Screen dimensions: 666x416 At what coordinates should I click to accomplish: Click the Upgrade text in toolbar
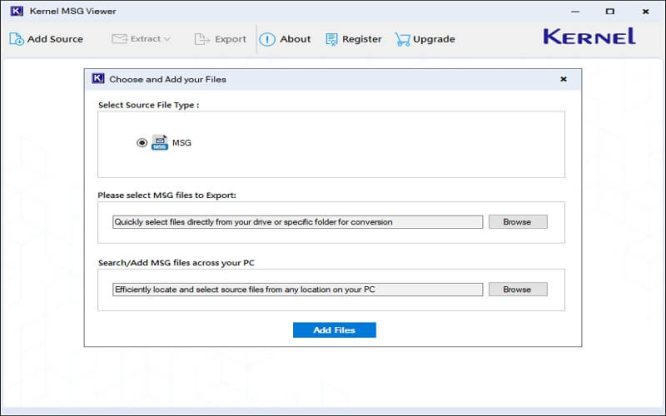click(x=434, y=39)
